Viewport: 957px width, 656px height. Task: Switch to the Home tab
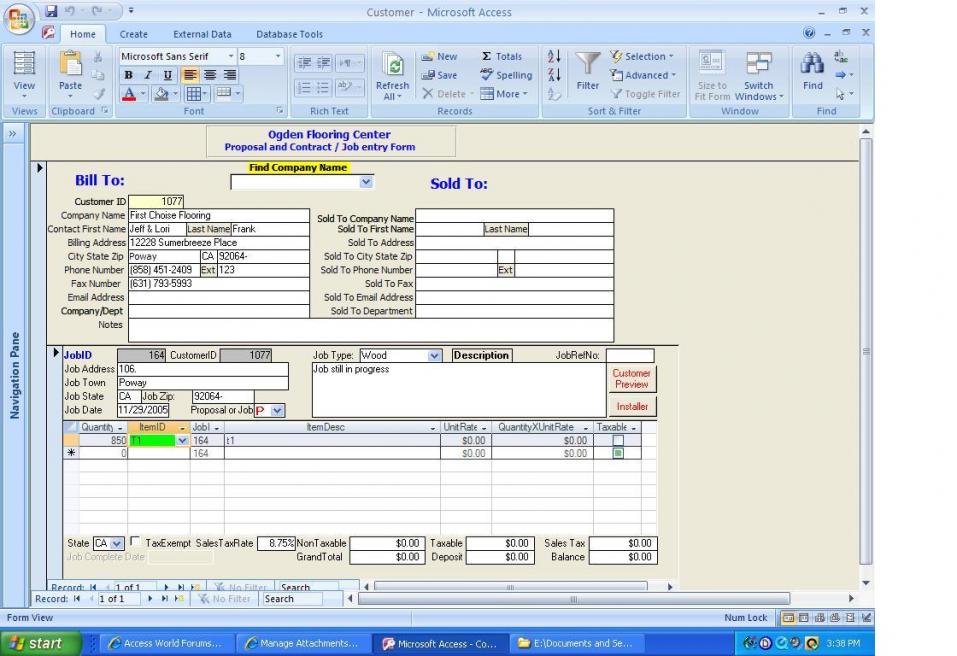click(x=82, y=34)
